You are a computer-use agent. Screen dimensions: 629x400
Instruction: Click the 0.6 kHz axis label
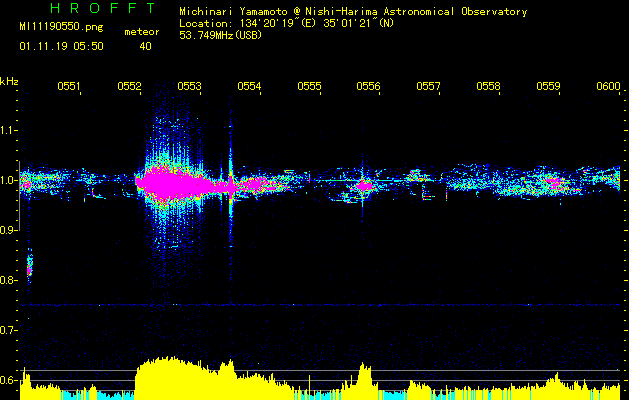(7, 380)
